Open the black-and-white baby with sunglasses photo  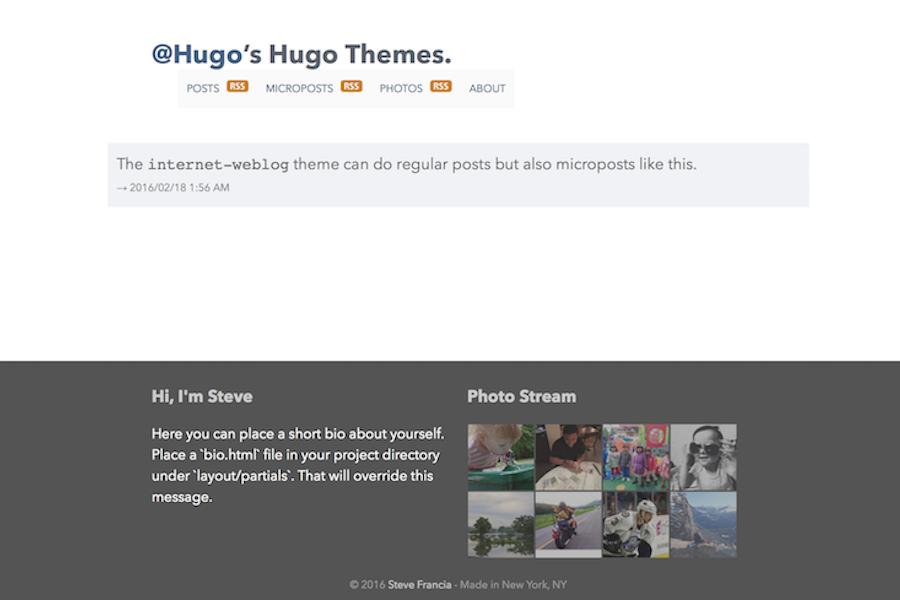[x=703, y=455]
